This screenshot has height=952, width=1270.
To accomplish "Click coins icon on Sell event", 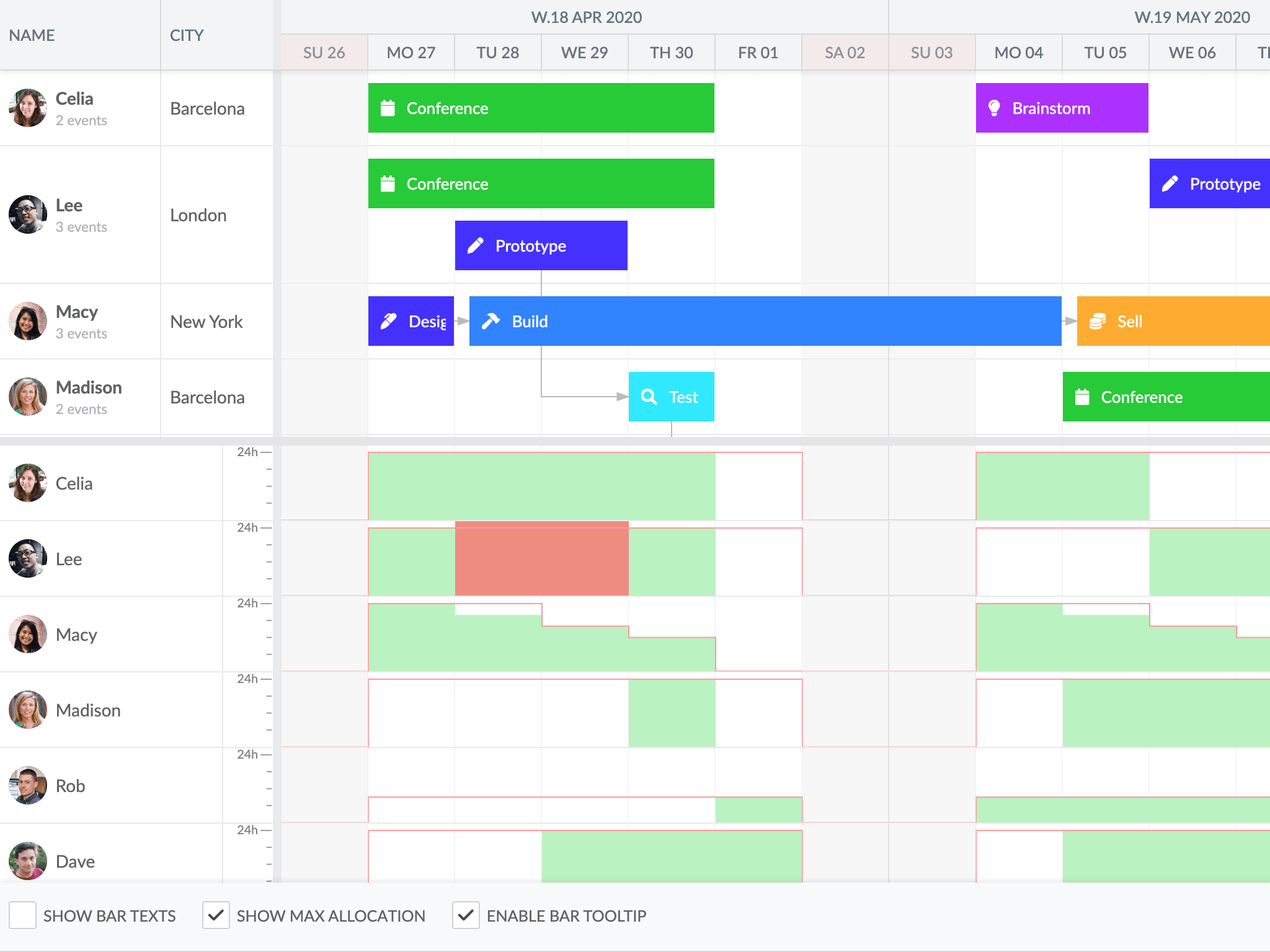I will point(1097,321).
